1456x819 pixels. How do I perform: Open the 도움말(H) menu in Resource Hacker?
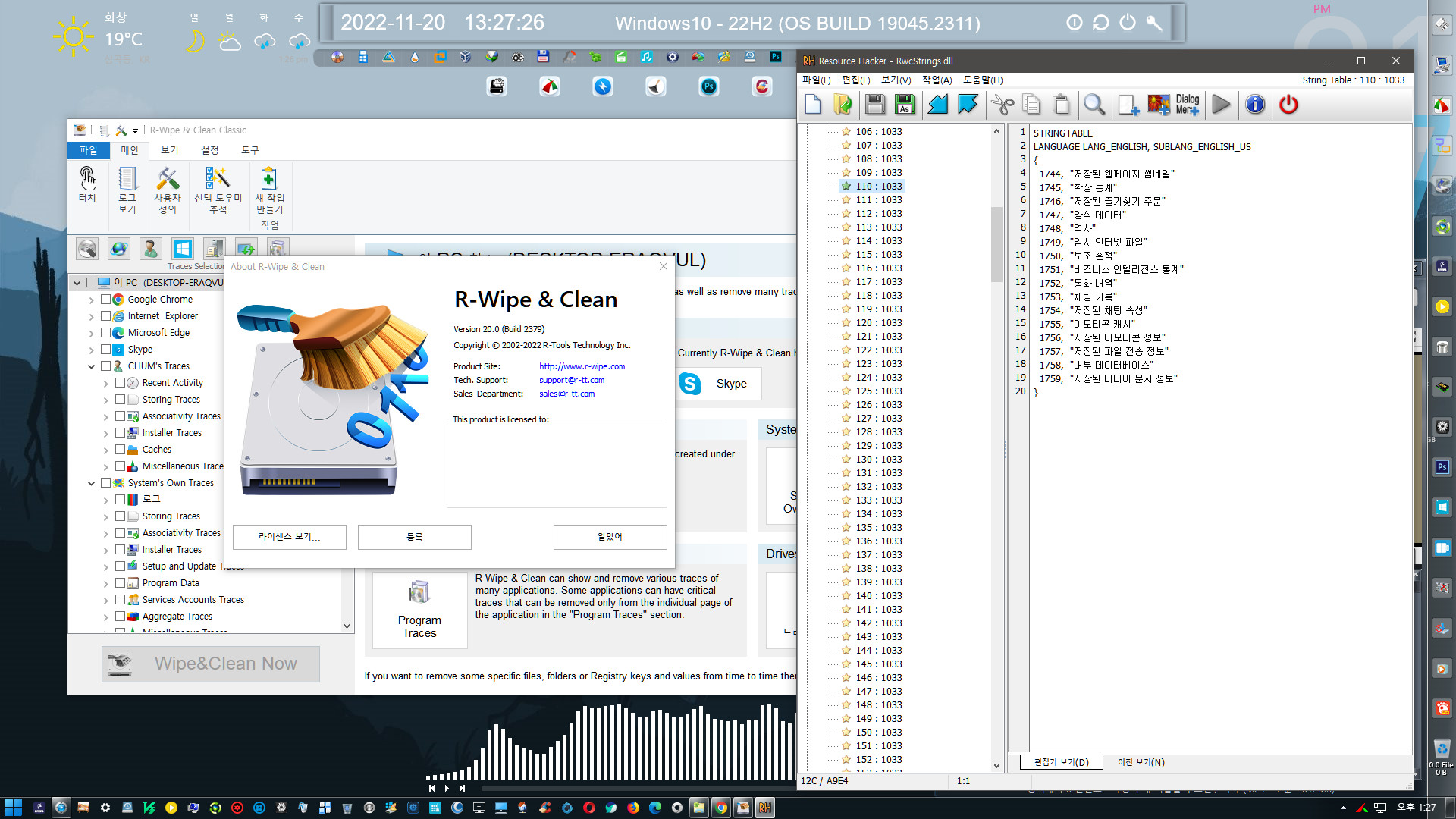(x=983, y=80)
